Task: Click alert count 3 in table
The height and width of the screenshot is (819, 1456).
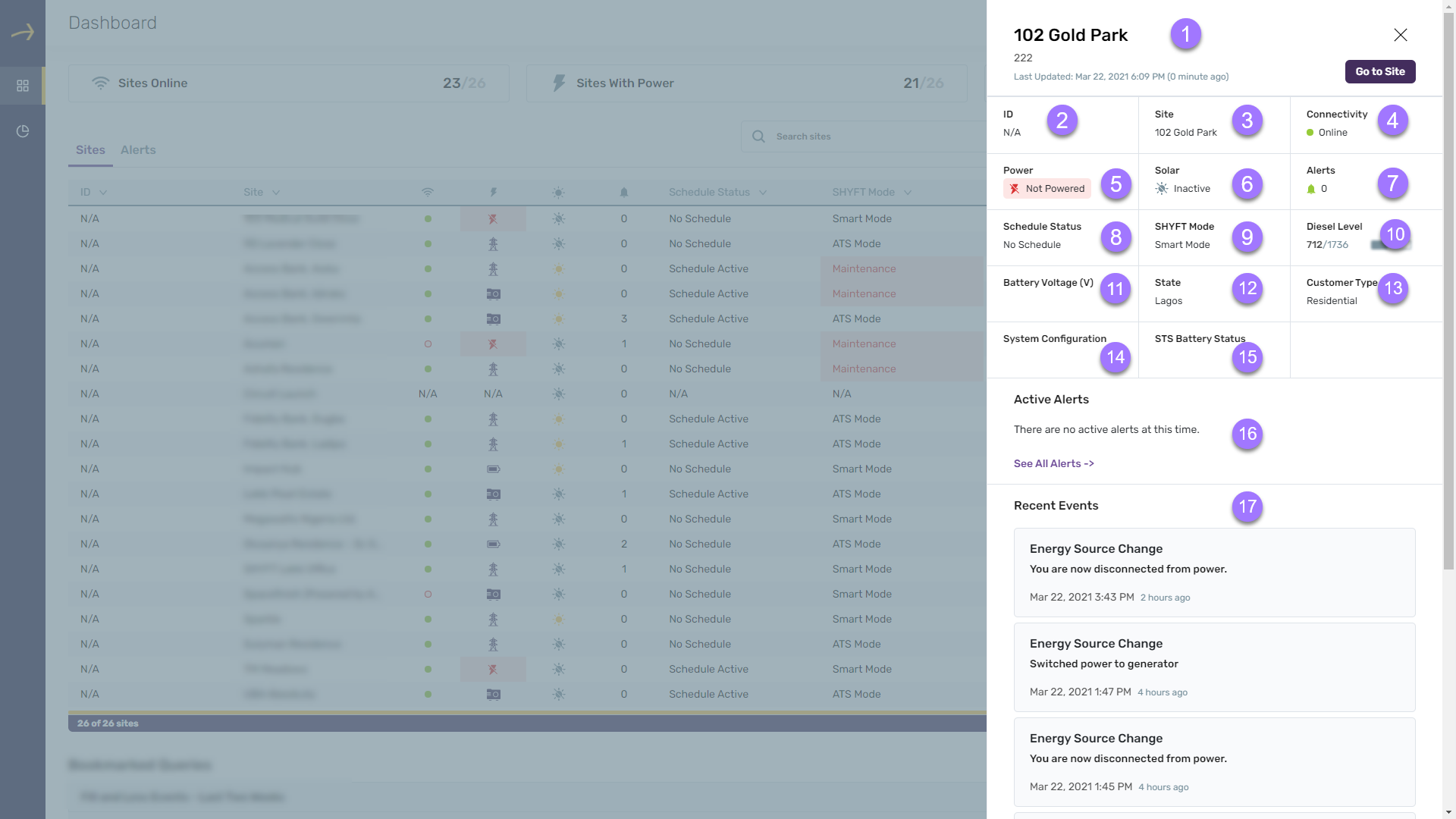Action: (624, 318)
